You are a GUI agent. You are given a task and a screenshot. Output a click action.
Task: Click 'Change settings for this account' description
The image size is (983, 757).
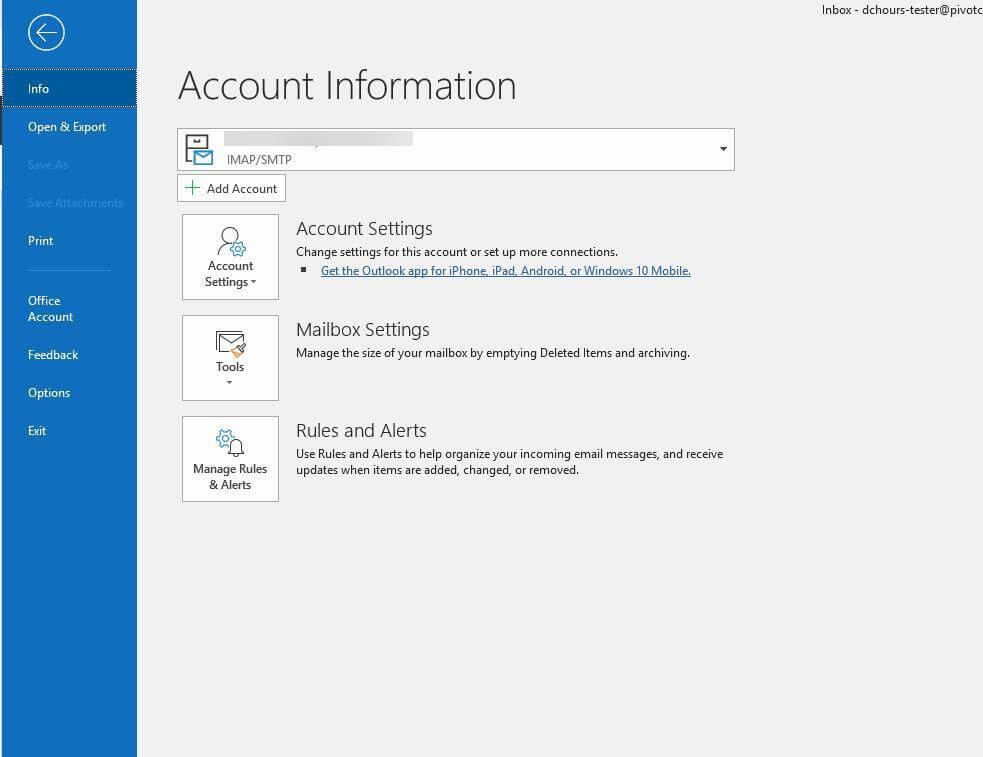tap(457, 252)
